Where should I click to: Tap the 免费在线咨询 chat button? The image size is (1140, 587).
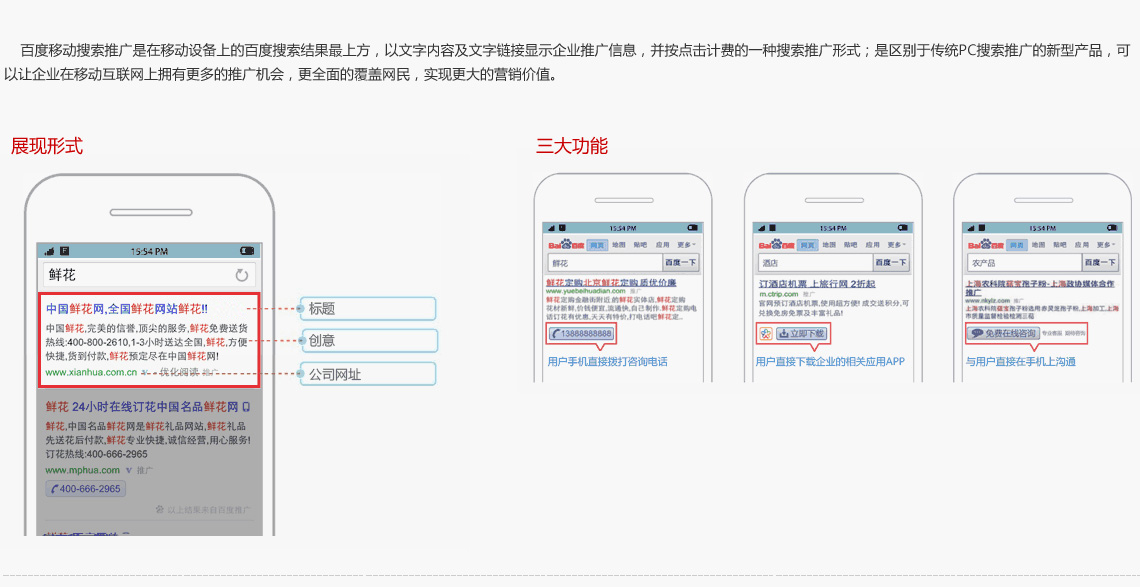point(1003,333)
